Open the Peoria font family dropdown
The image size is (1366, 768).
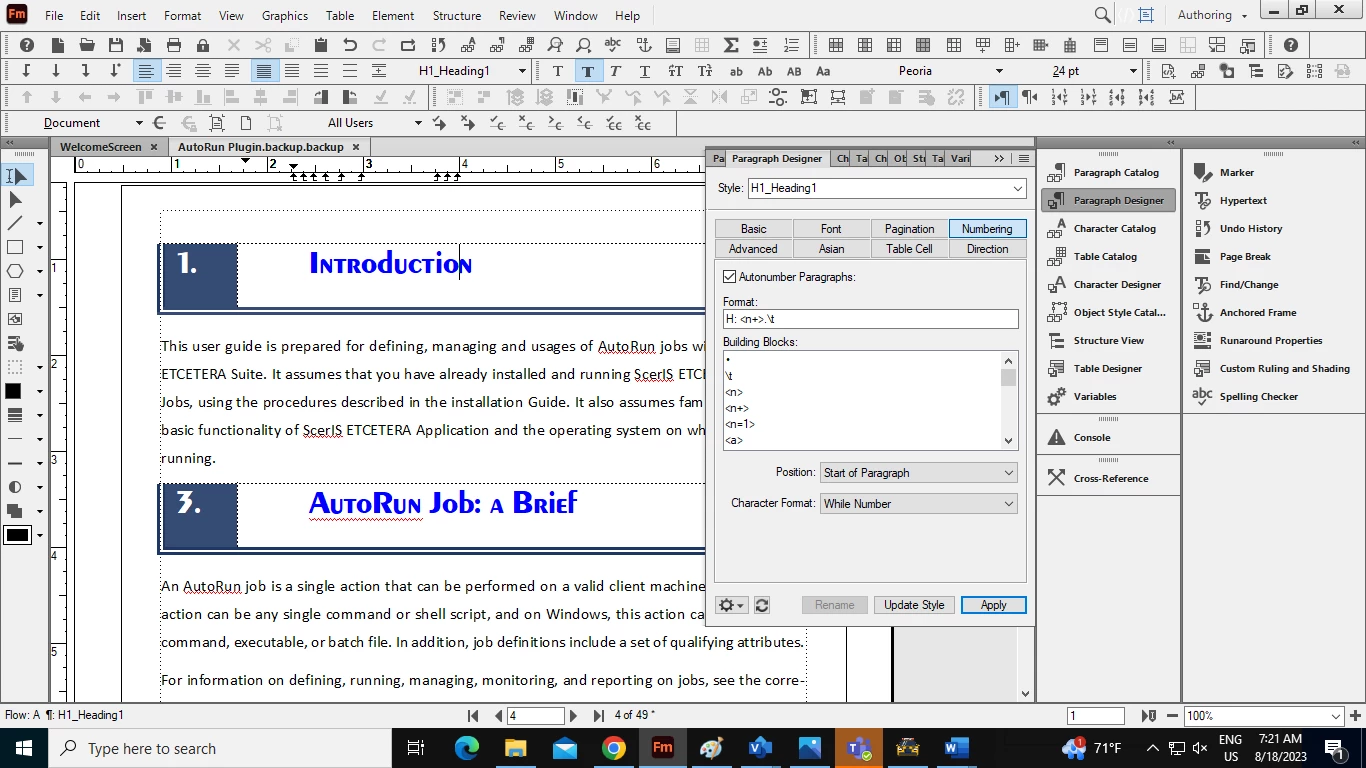pos(999,71)
